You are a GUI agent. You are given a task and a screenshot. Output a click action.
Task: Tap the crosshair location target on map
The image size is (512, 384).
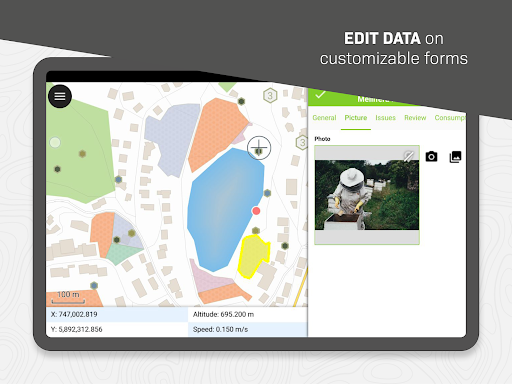click(259, 148)
